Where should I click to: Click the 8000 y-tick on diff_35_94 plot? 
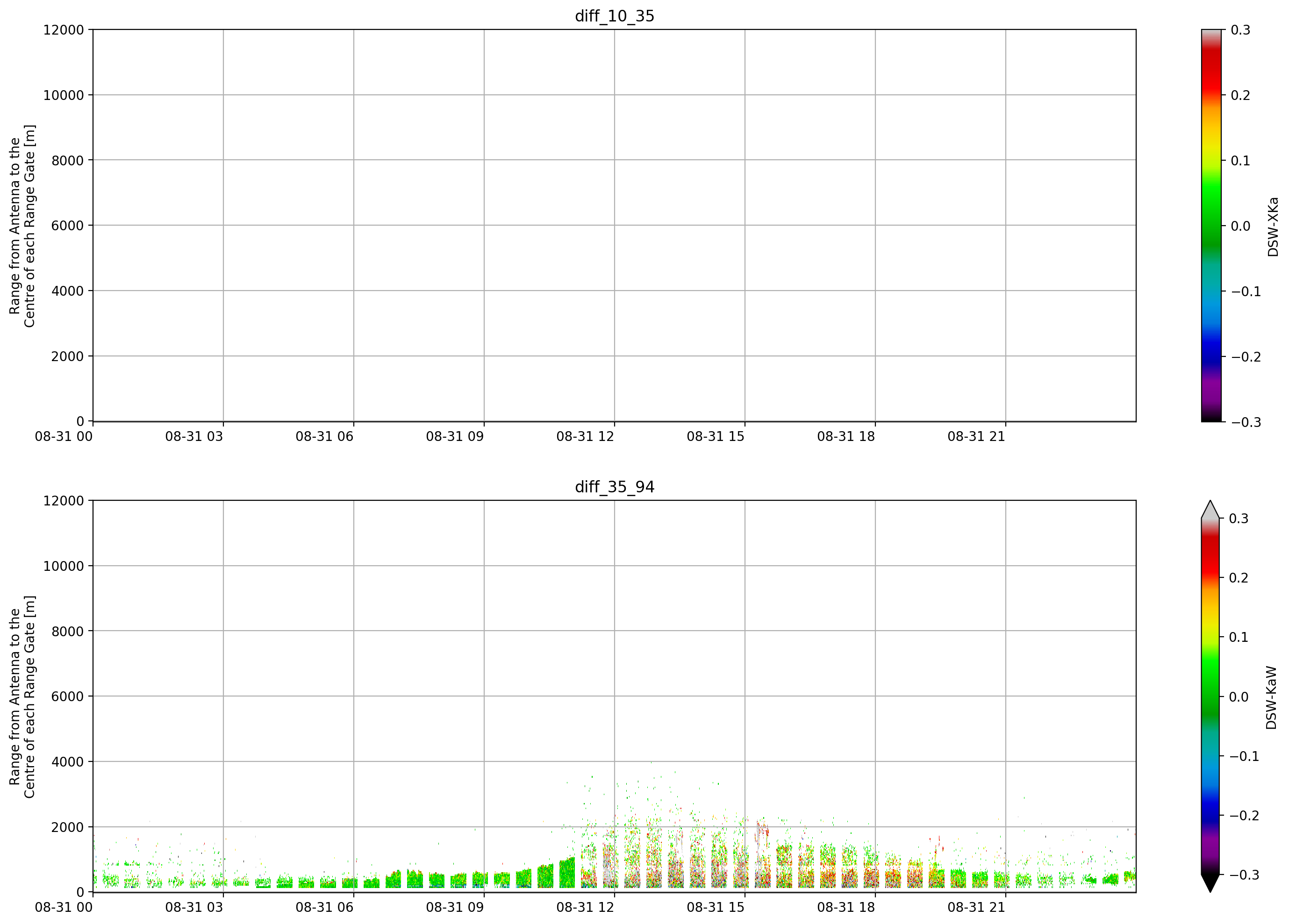click(x=68, y=632)
